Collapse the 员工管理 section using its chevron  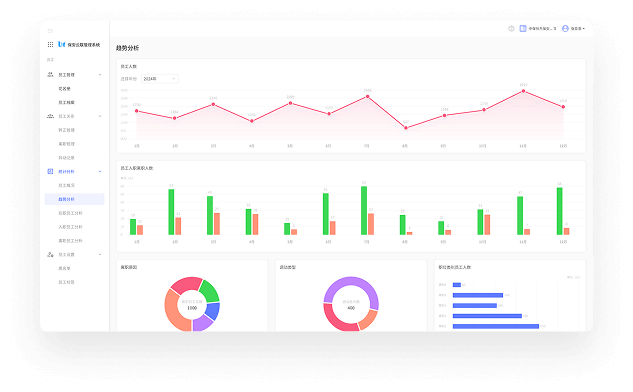tap(100, 75)
